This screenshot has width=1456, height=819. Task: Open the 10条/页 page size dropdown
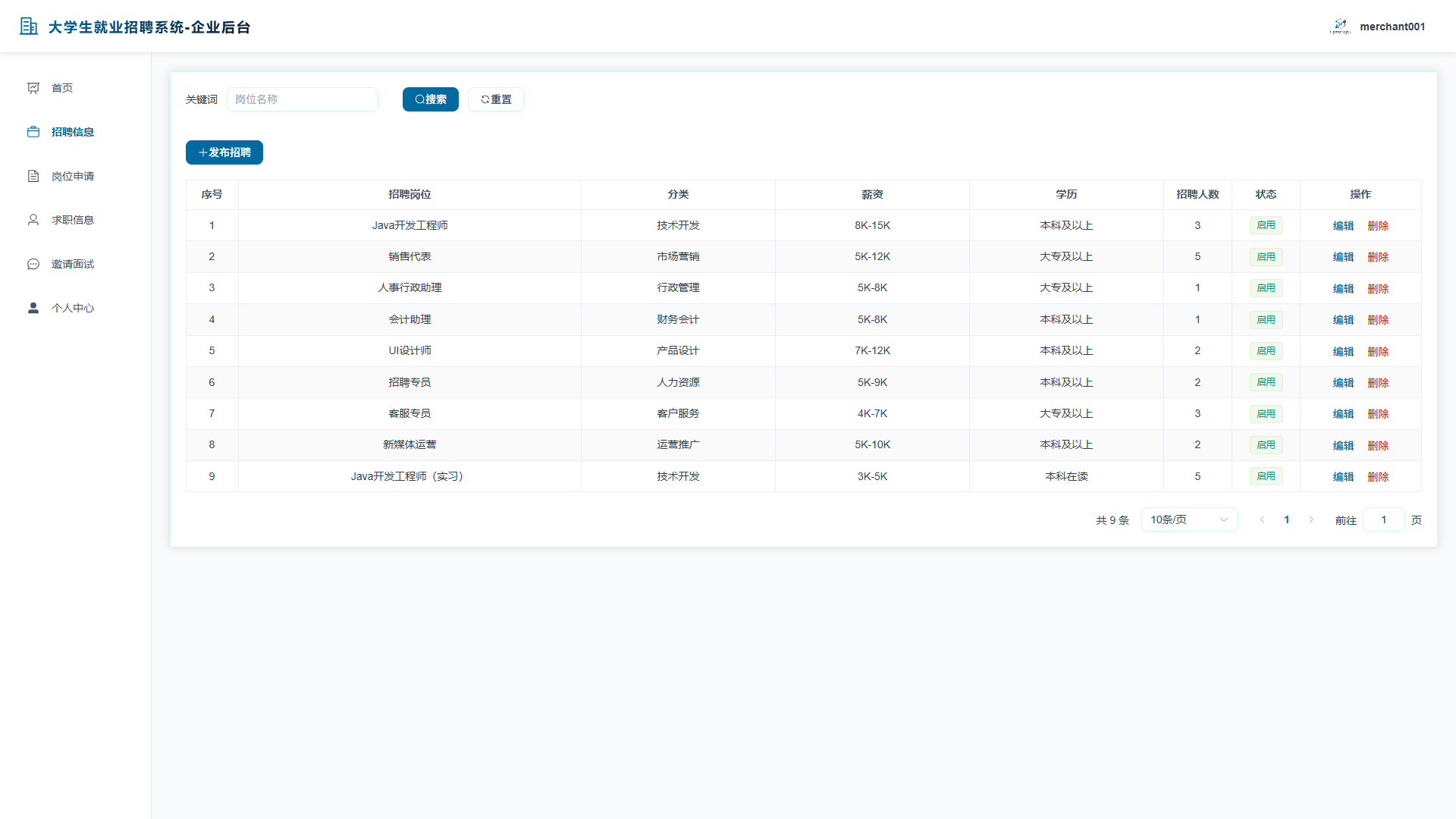tap(1189, 519)
